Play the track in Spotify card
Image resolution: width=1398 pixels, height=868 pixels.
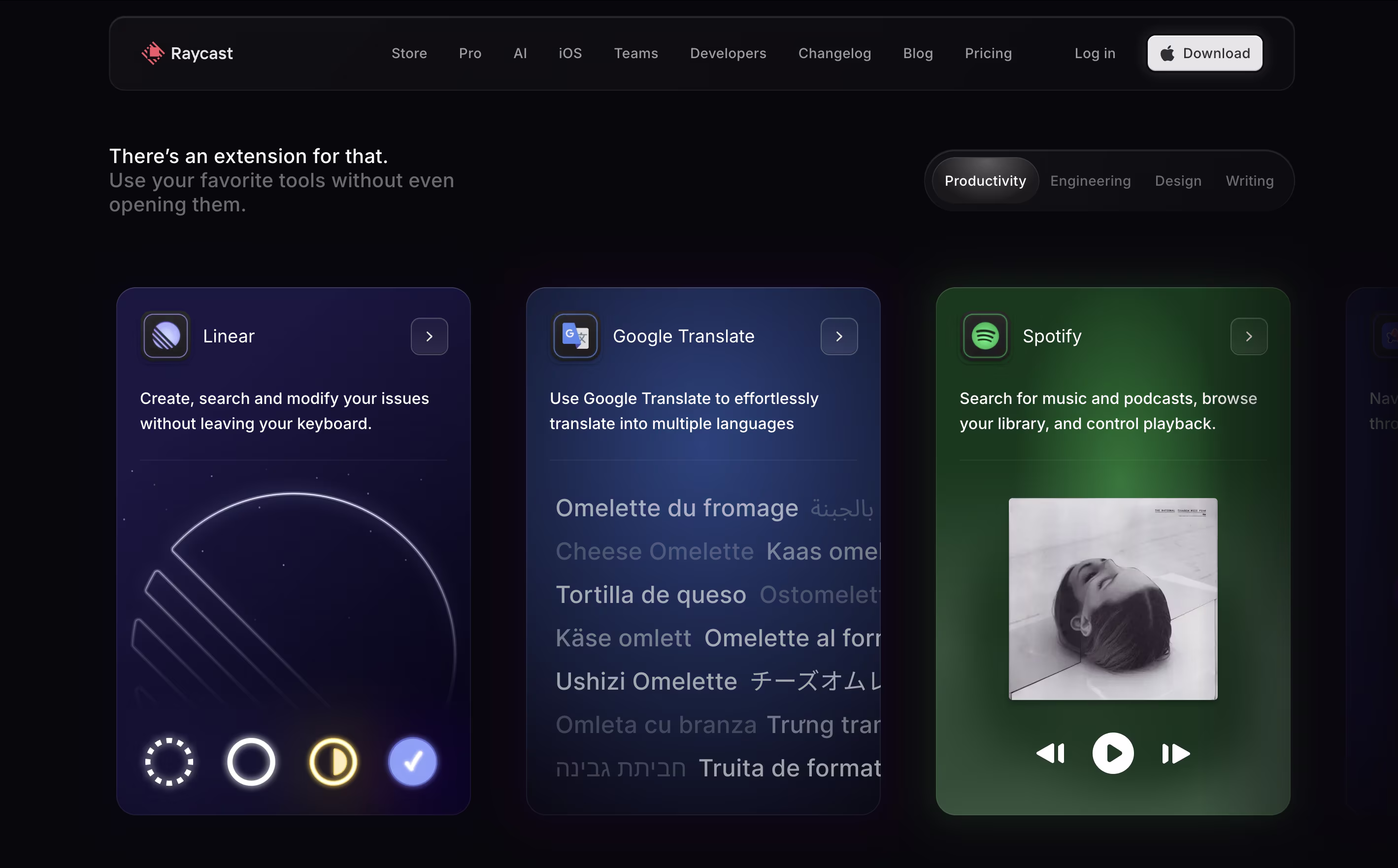(1113, 753)
